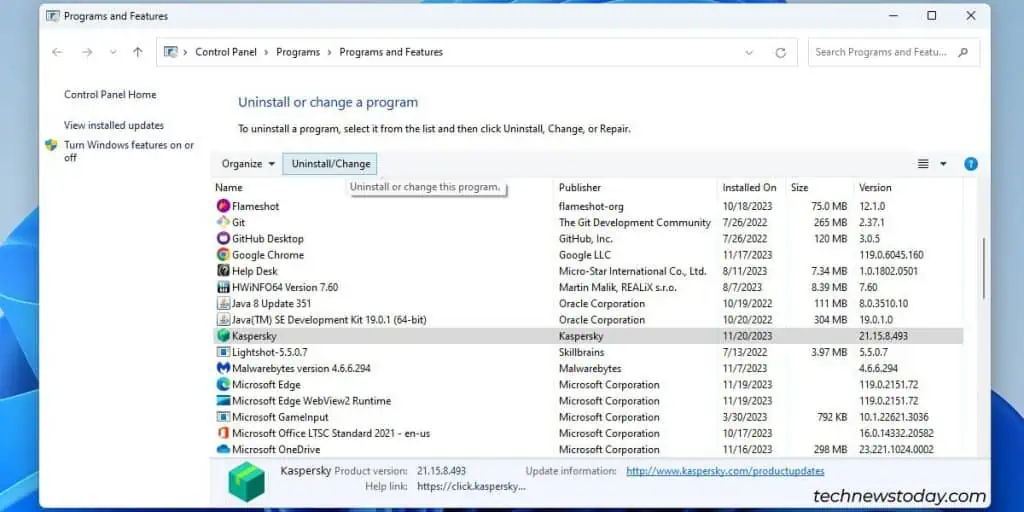Click the Microsoft Office LTSC icon

click(223, 434)
